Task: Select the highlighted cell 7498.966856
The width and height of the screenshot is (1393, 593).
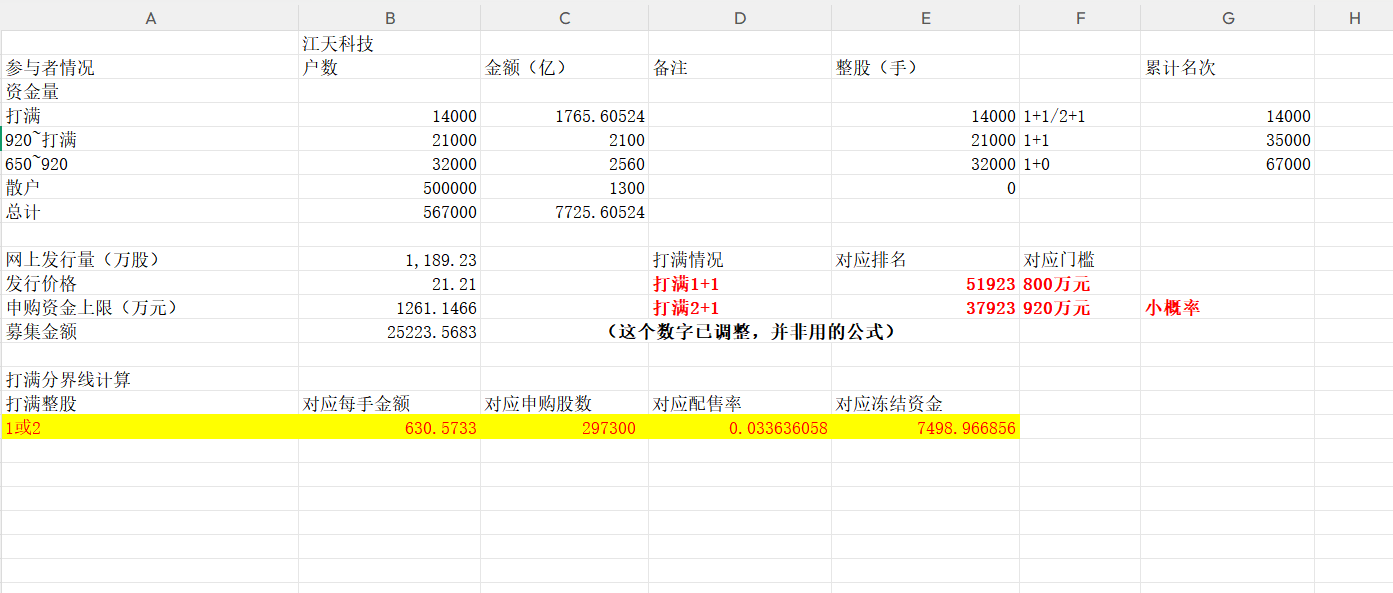Action: pos(925,428)
